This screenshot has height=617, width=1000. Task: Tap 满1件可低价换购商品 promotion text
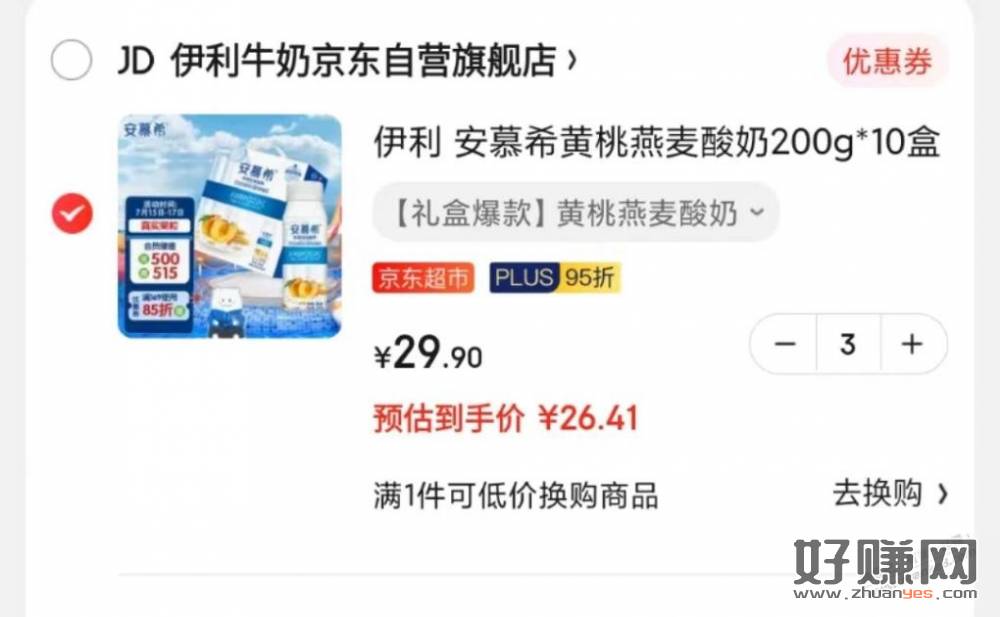[516, 495]
